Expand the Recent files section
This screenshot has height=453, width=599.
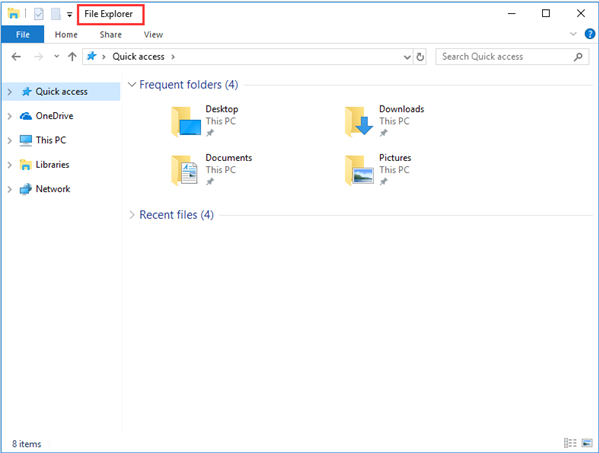(132, 215)
